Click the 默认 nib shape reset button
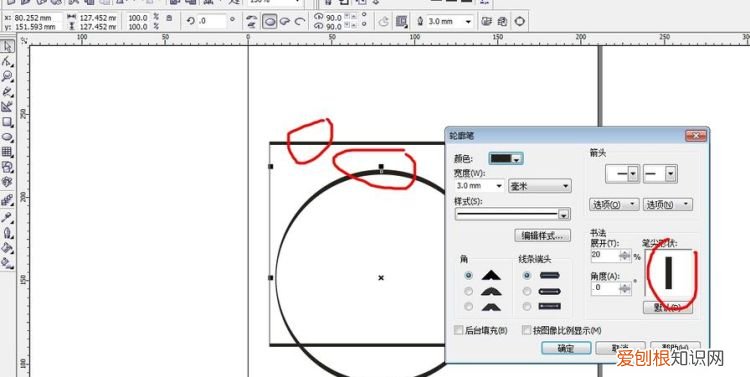This screenshot has width=750, height=377. click(x=667, y=308)
